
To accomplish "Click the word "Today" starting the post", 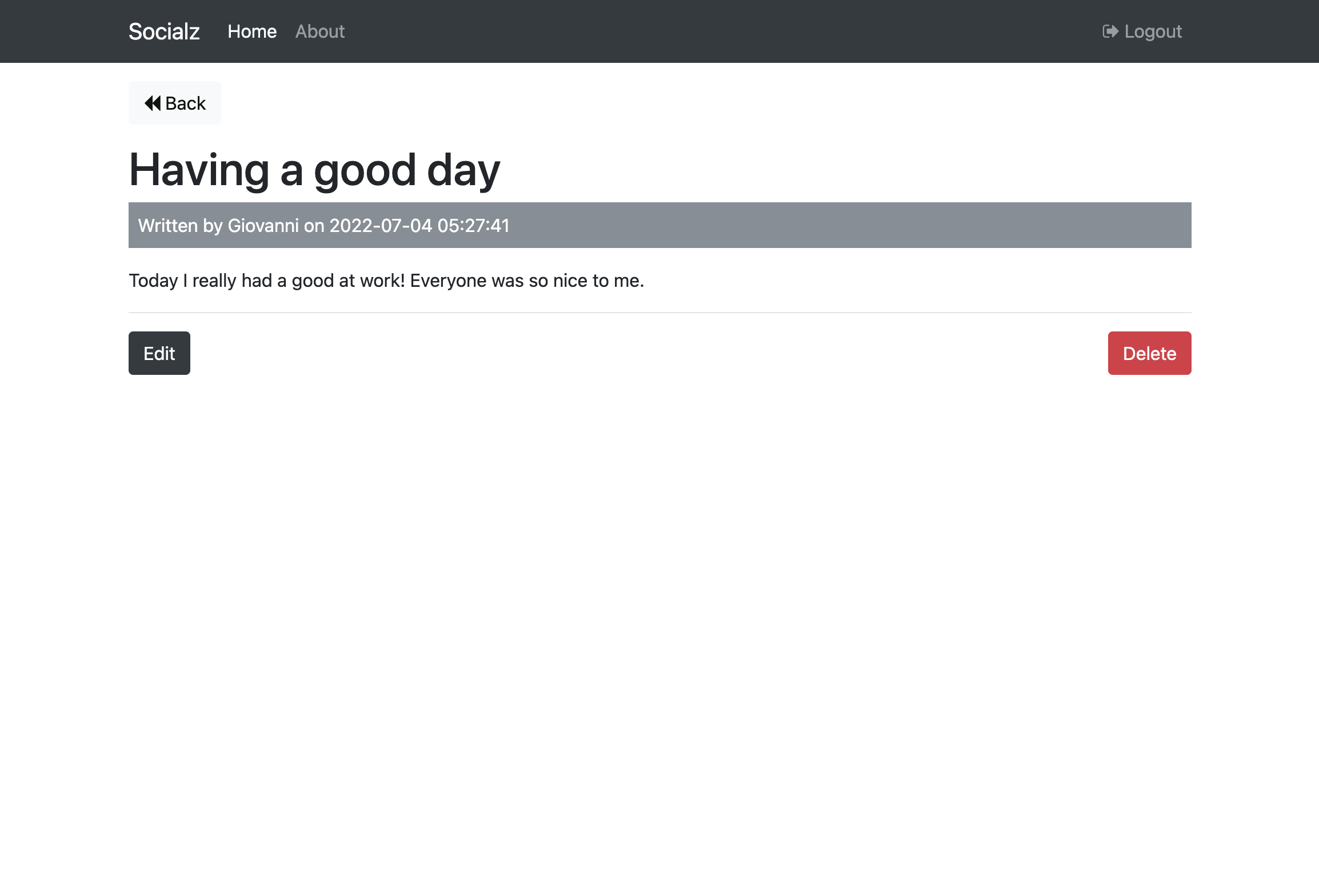I will [153, 281].
